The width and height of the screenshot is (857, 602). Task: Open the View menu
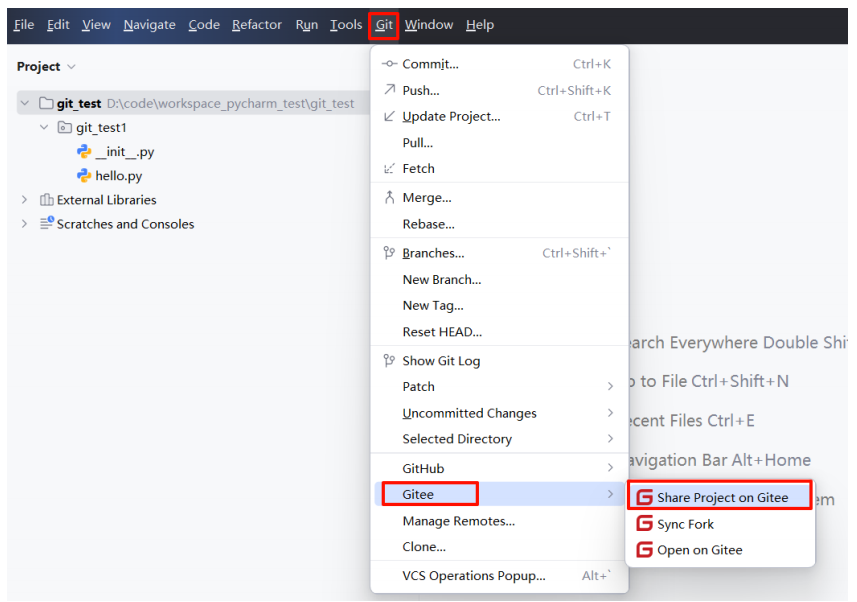tap(96, 25)
